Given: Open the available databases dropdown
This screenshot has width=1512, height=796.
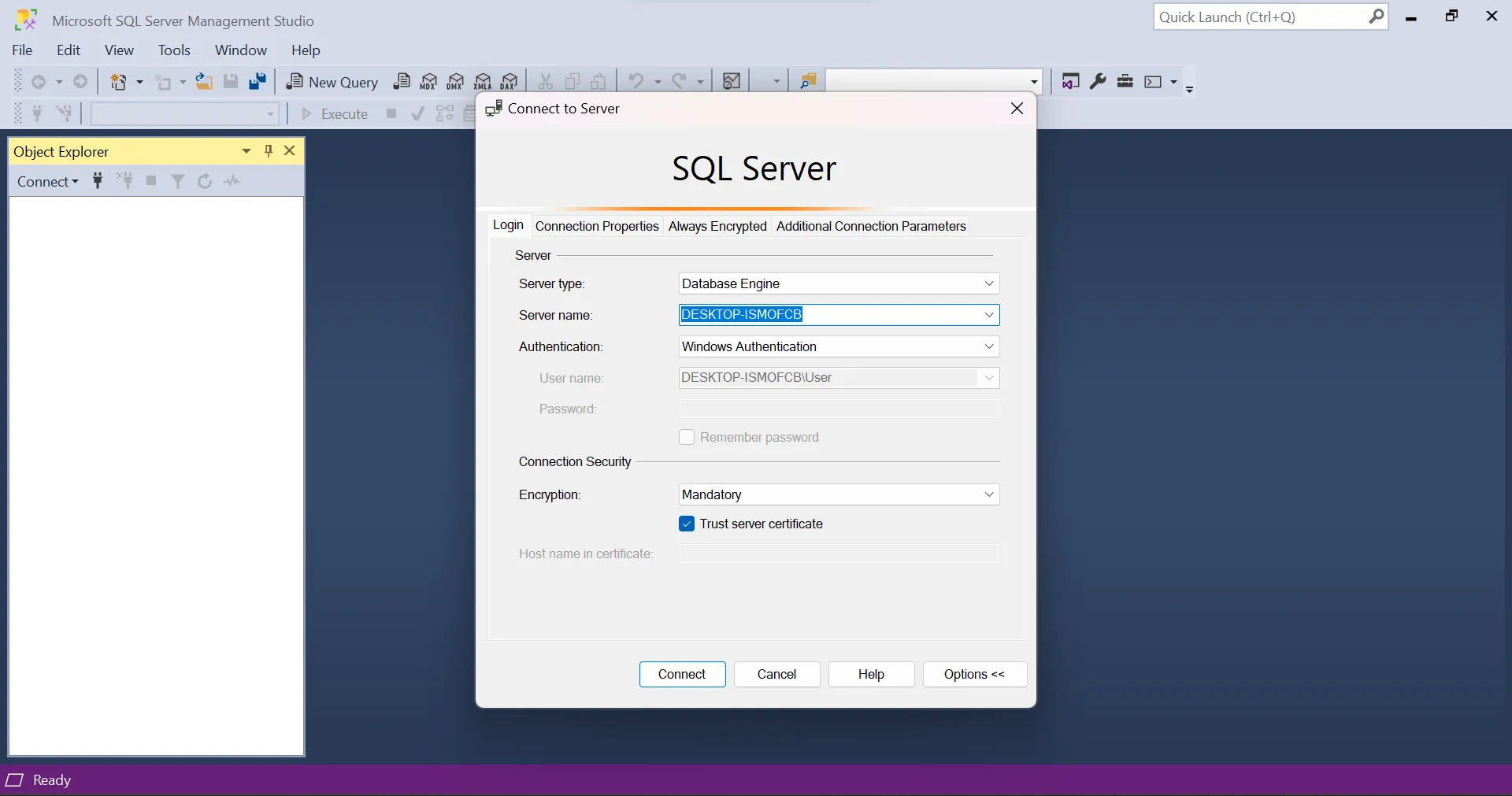Looking at the screenshot, I should tap(184, 114).
